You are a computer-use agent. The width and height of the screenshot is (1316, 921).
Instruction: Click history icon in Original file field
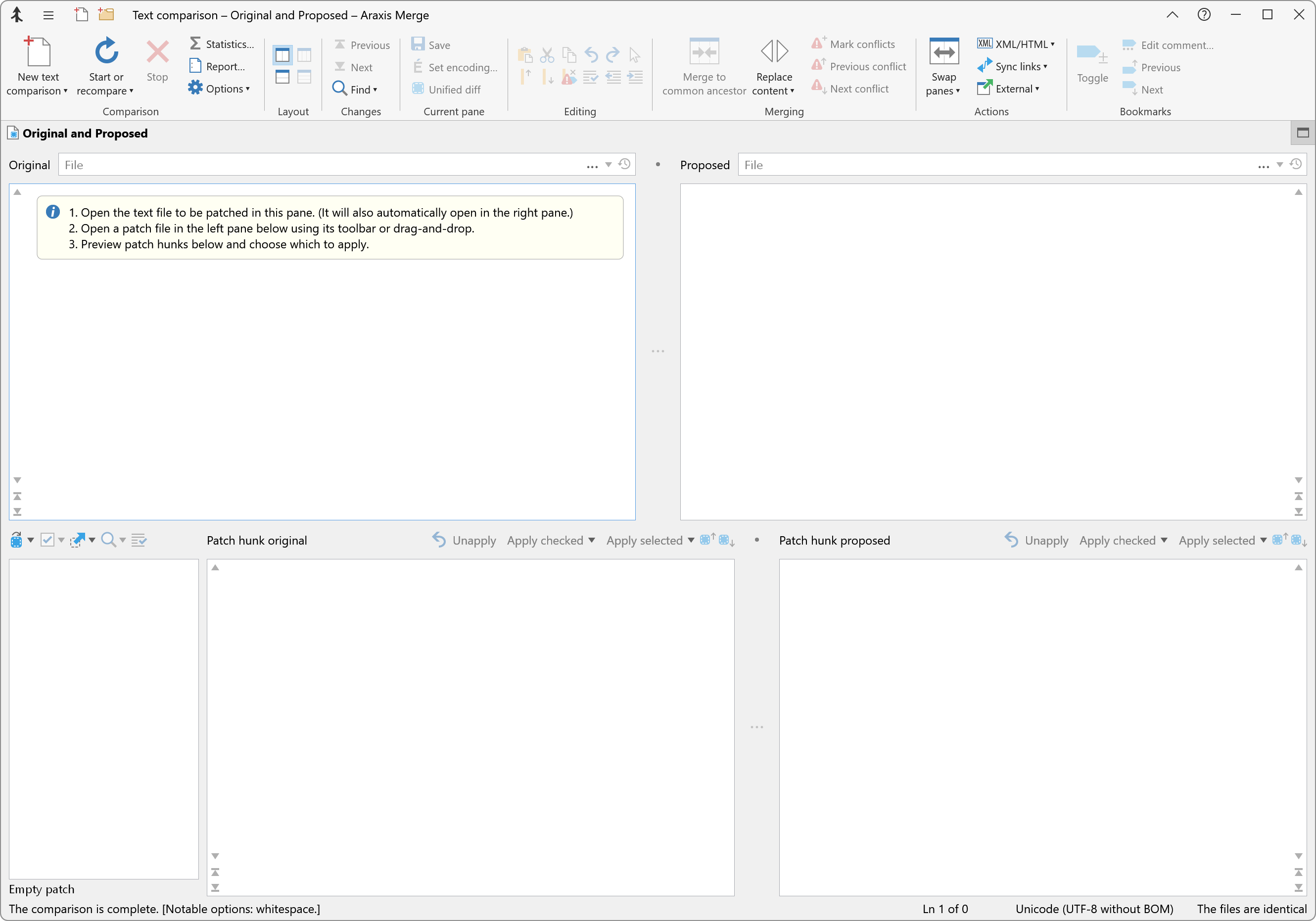tap(625, 165)
